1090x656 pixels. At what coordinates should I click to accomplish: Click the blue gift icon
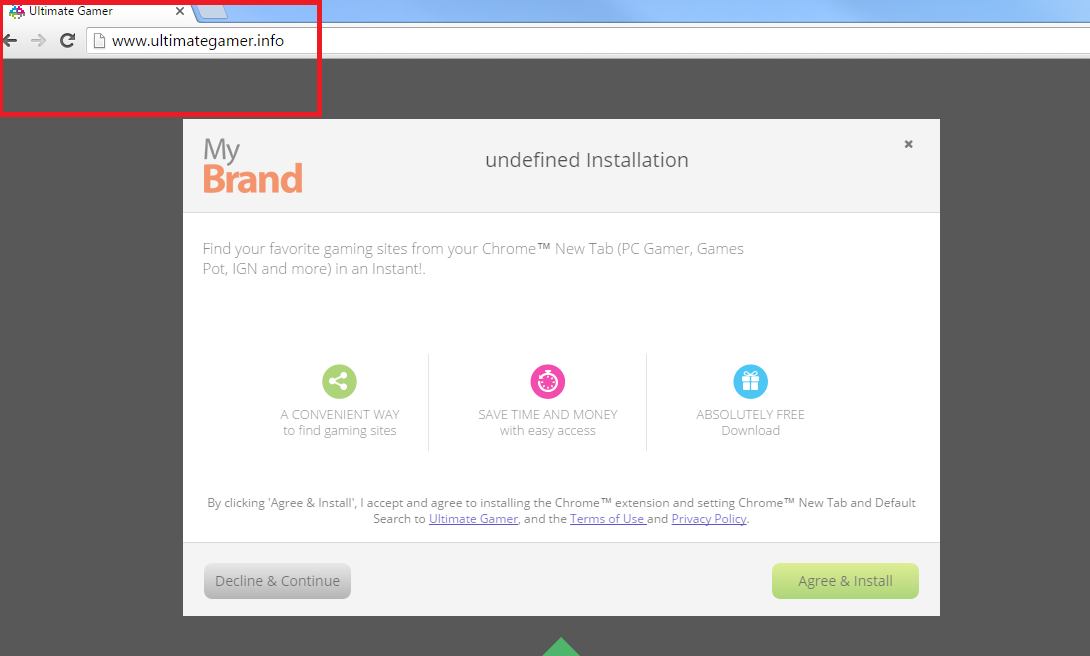point(751,382)
